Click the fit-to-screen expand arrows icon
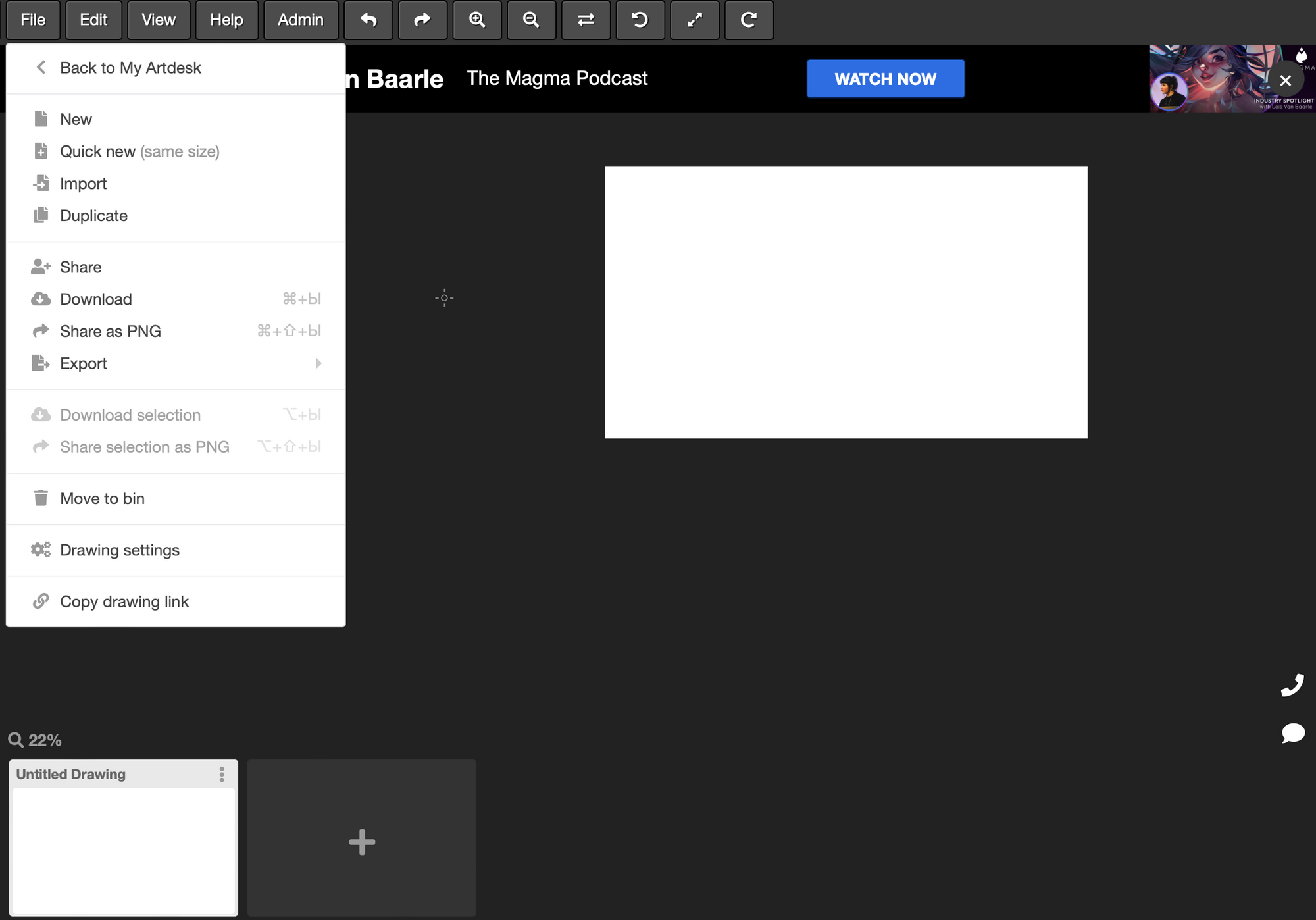This screenshot has width=1316, height=920. click(x=694, y=20)
